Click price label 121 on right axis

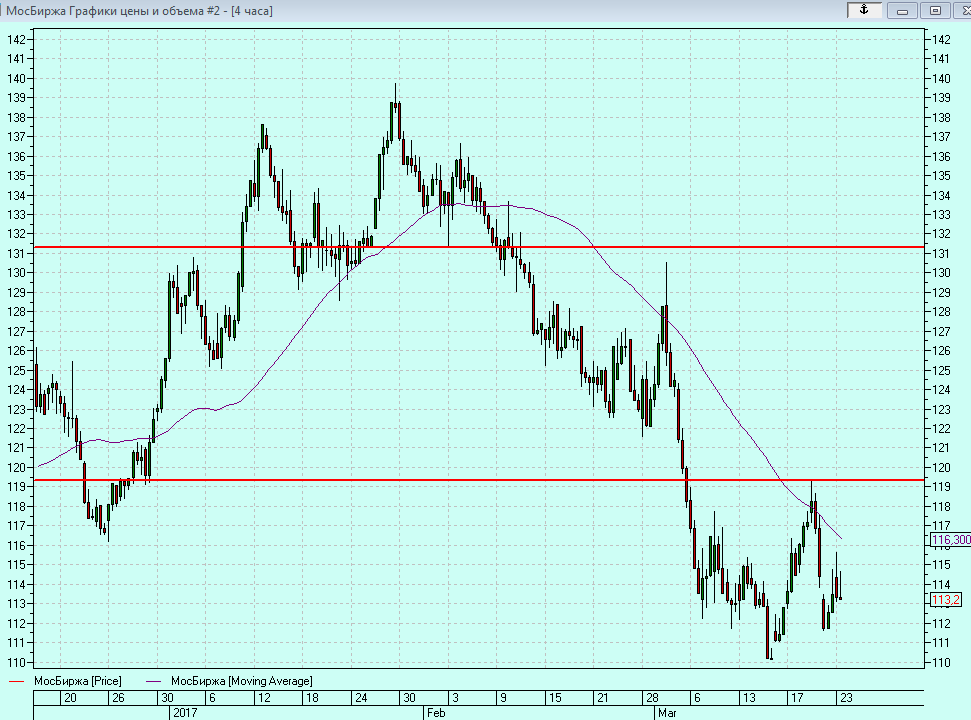[941, 448]
